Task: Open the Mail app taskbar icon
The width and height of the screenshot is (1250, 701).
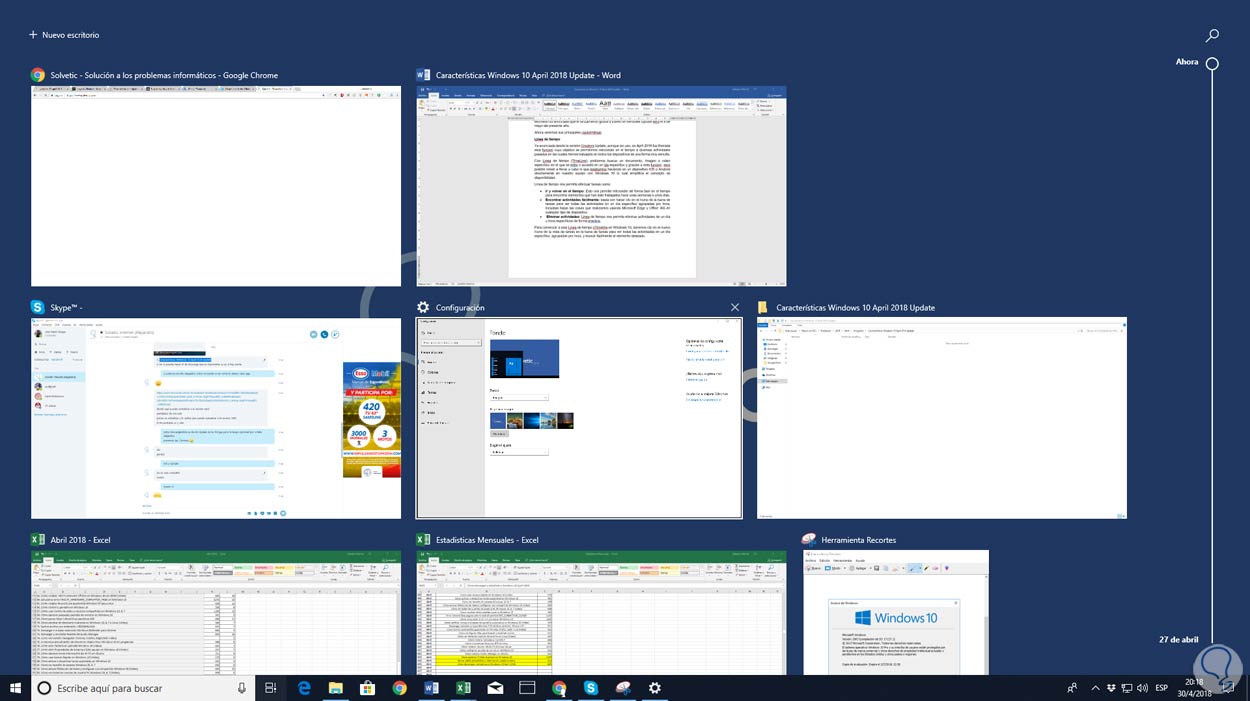Action: point(495,688)
